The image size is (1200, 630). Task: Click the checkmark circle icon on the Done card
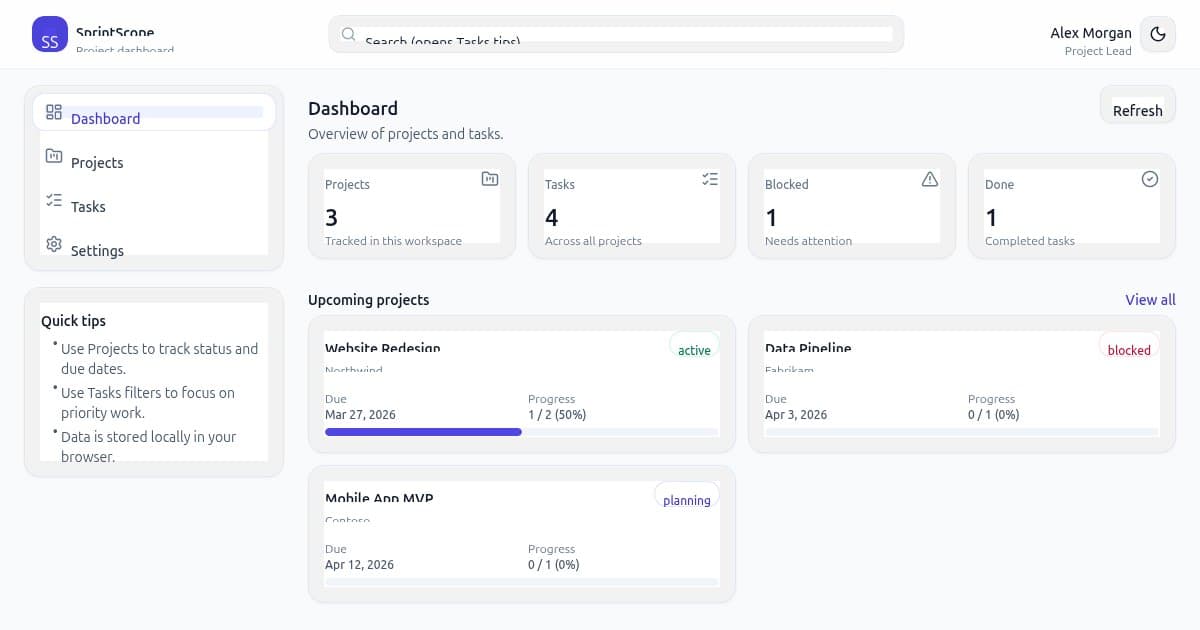point(1150,179)
